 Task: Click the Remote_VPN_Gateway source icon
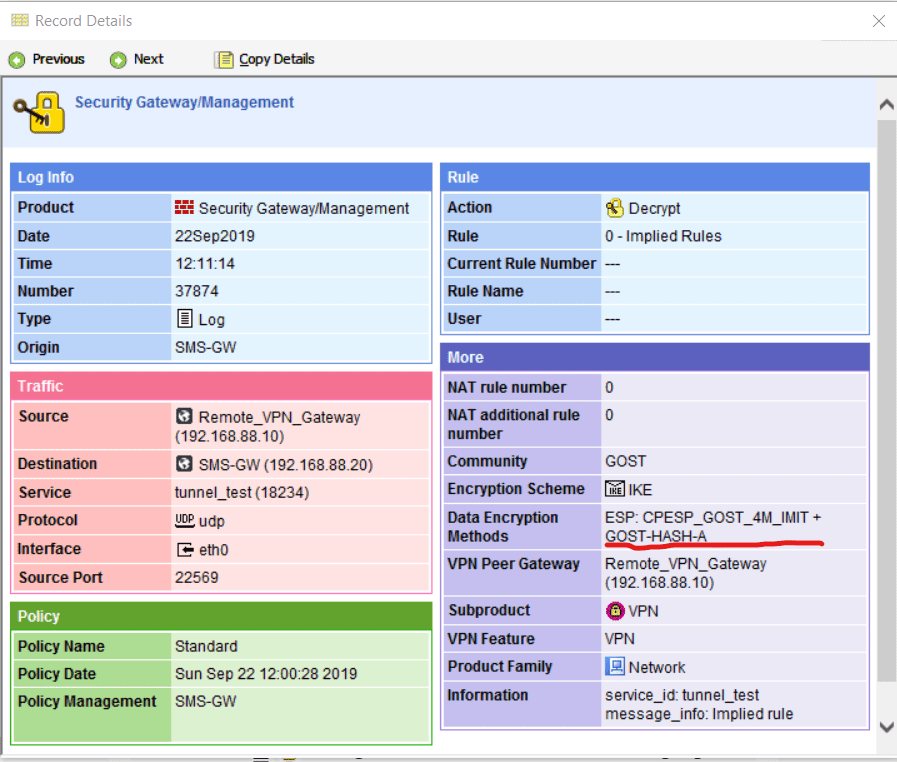pos(184,417)
